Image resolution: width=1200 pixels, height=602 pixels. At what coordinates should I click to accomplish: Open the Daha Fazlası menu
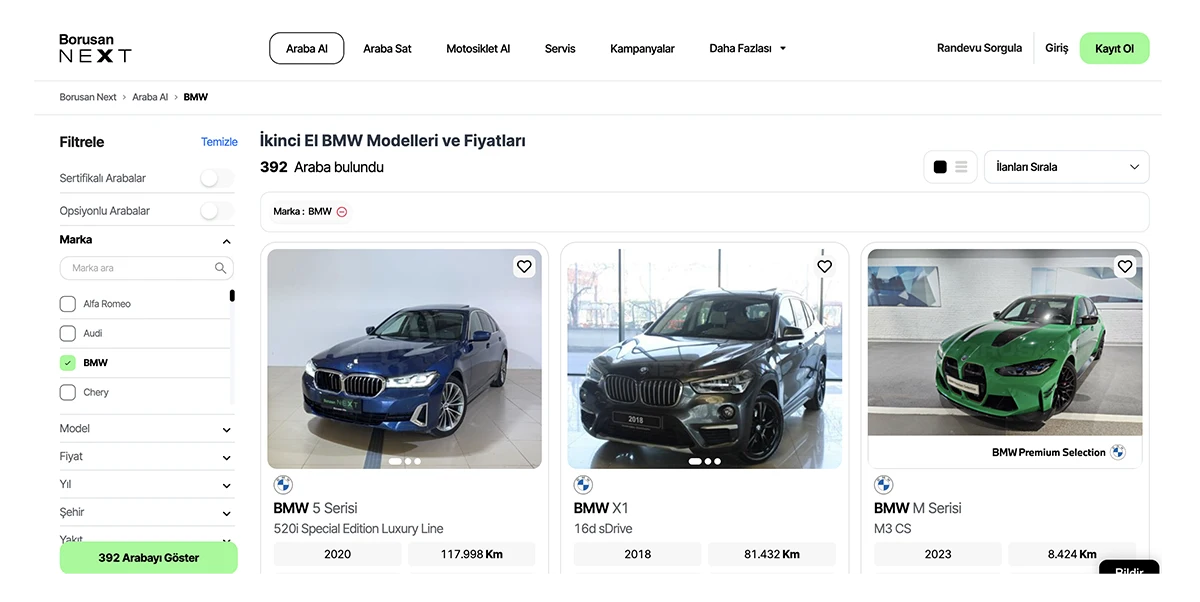[747, 48]
